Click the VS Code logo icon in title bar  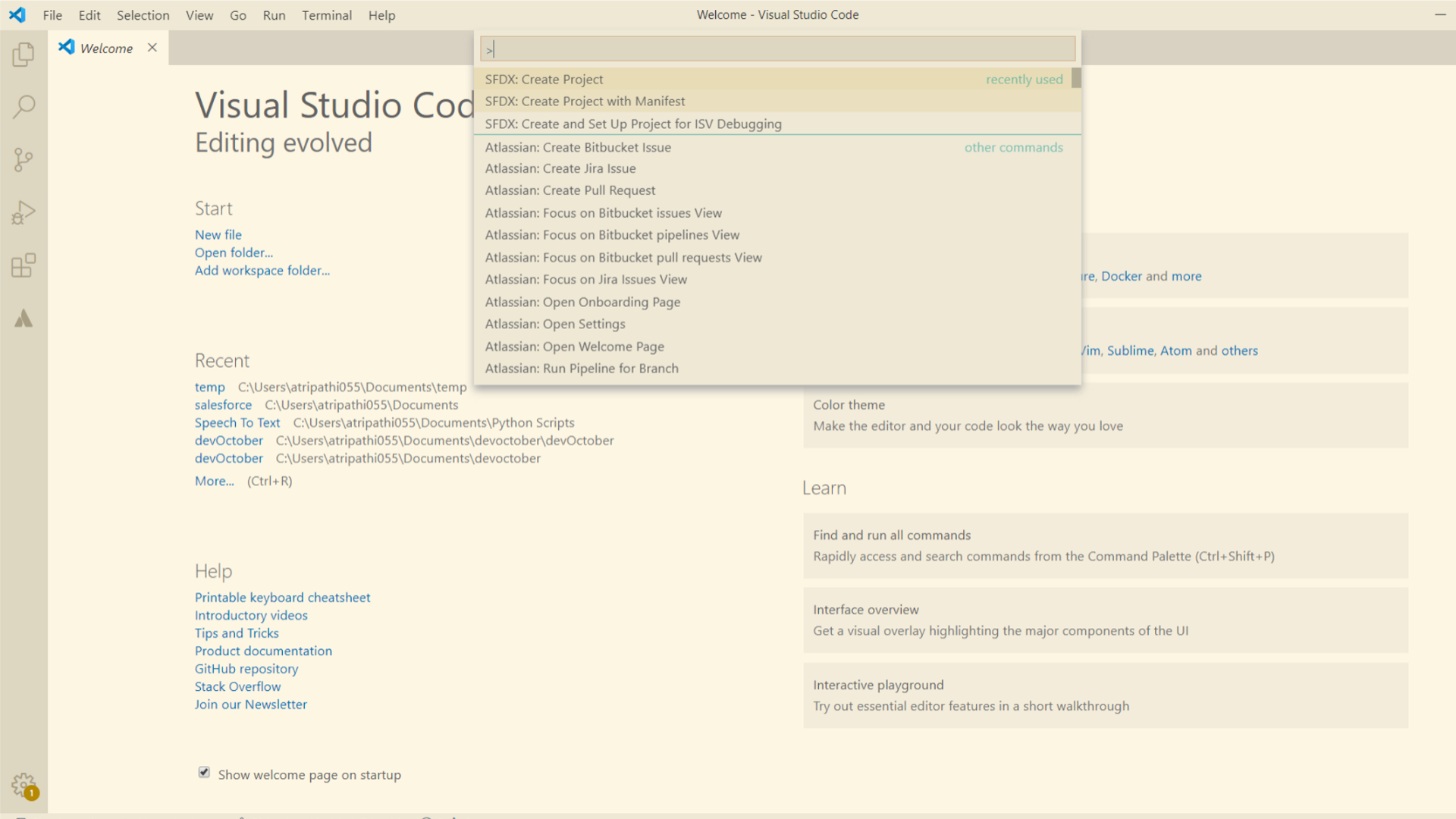pos(17,14)
